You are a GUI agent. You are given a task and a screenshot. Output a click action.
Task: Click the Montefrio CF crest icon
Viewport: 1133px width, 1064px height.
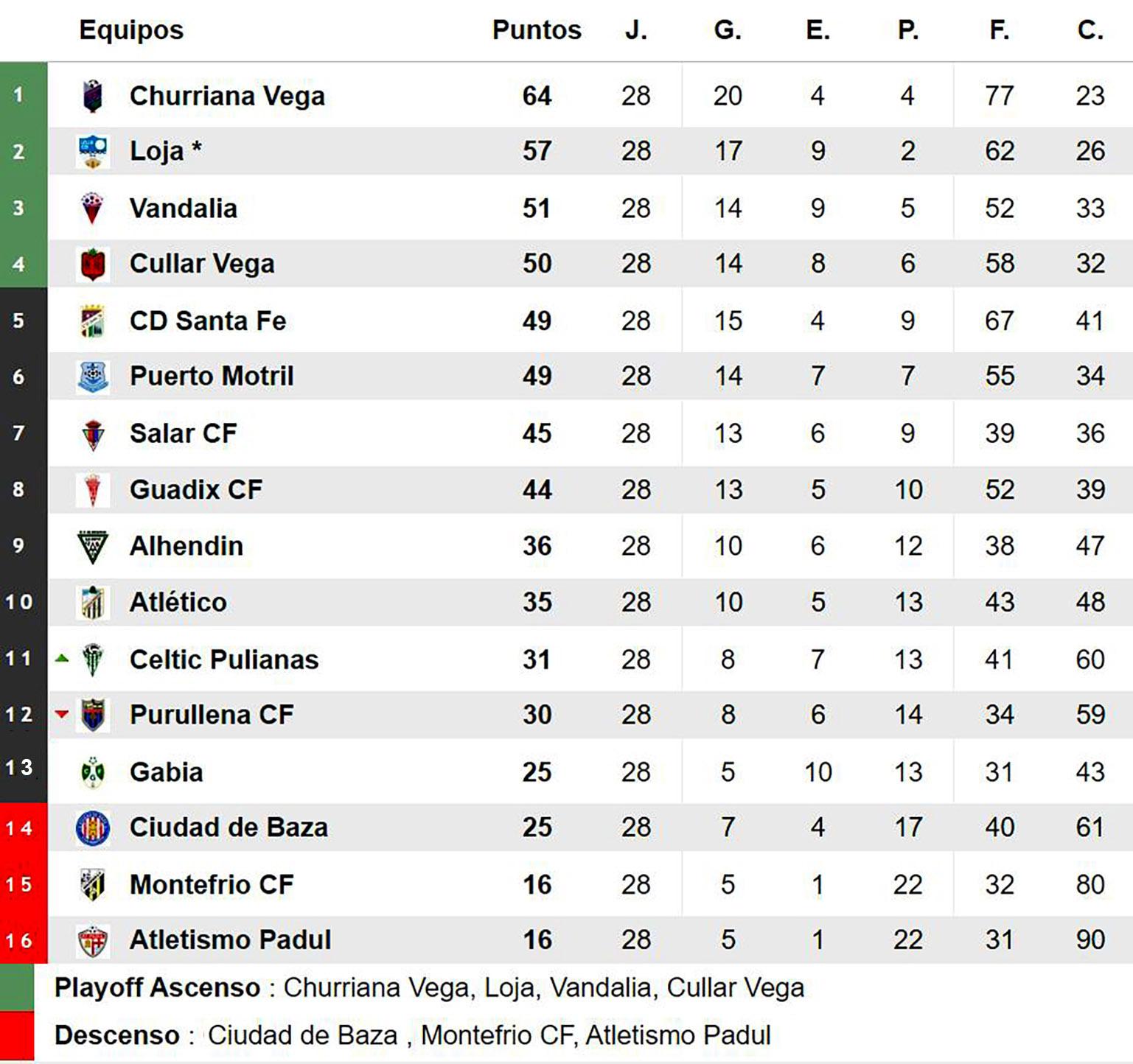point(92,884)
